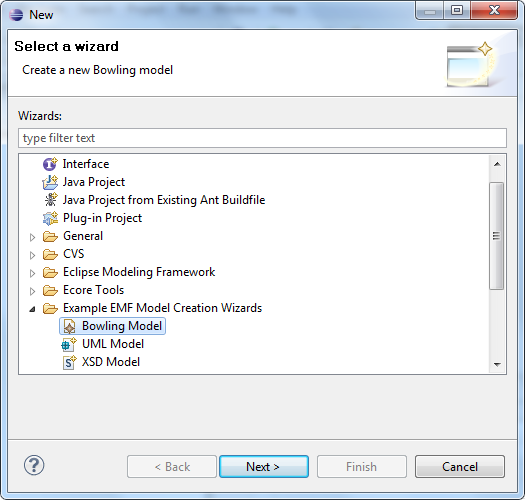The image size is (525, 500).
Task: Select the Interface entry
Action: 86,164
